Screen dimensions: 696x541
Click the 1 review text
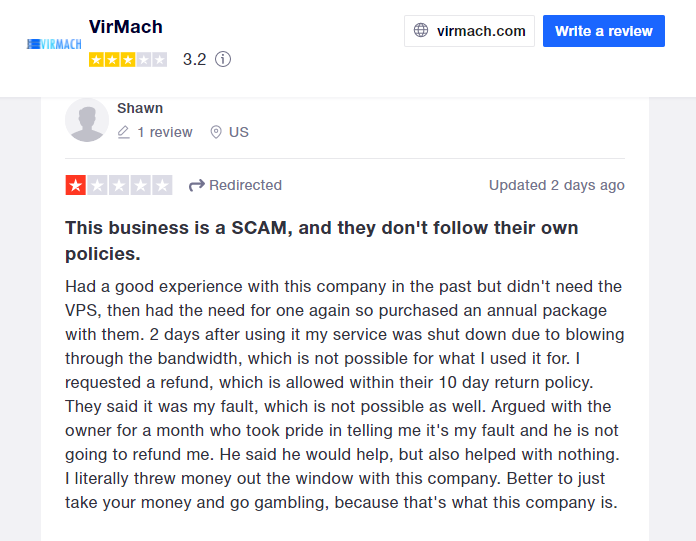[165, 132]
